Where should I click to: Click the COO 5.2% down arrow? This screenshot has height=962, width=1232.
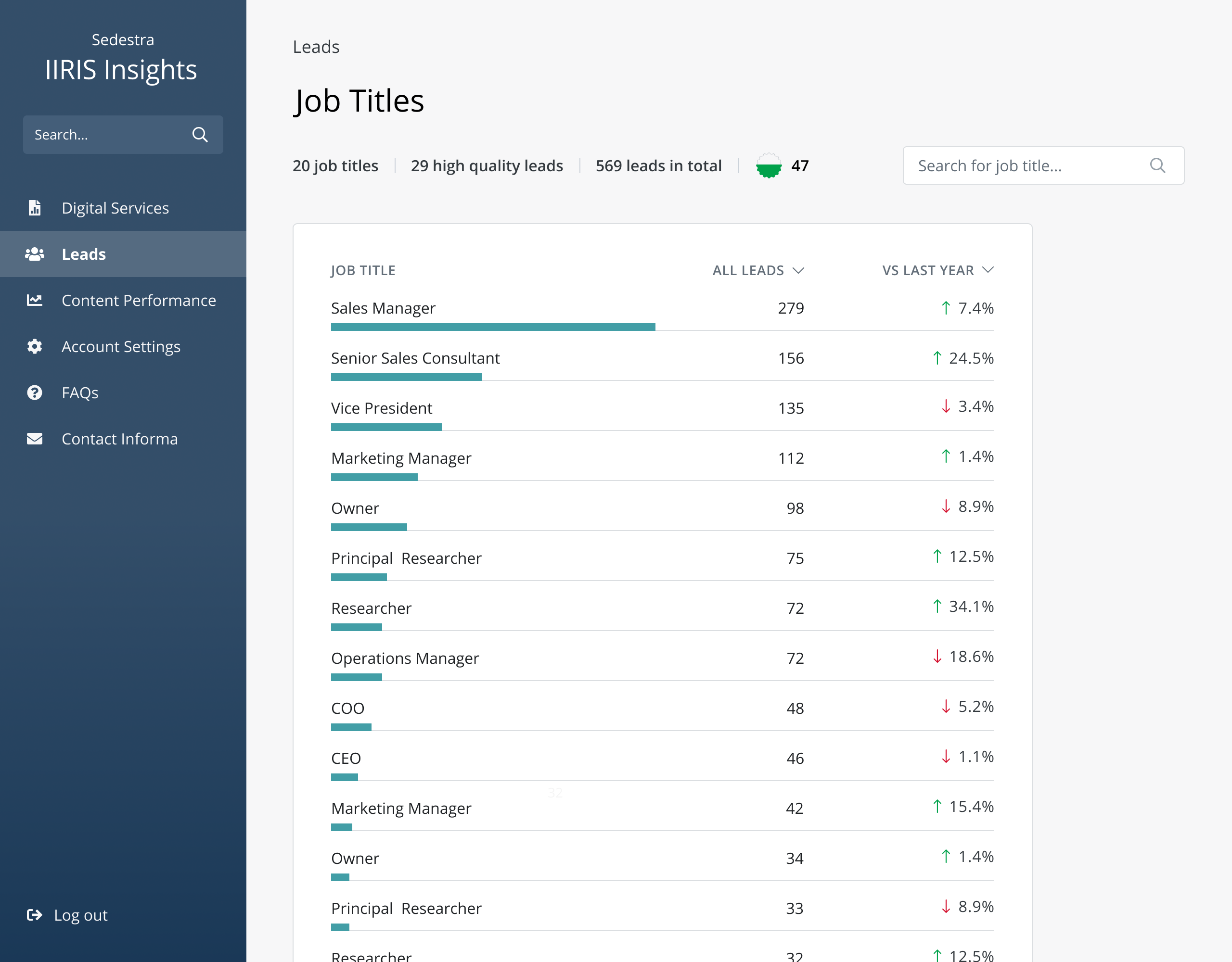(x=946, y=706)
